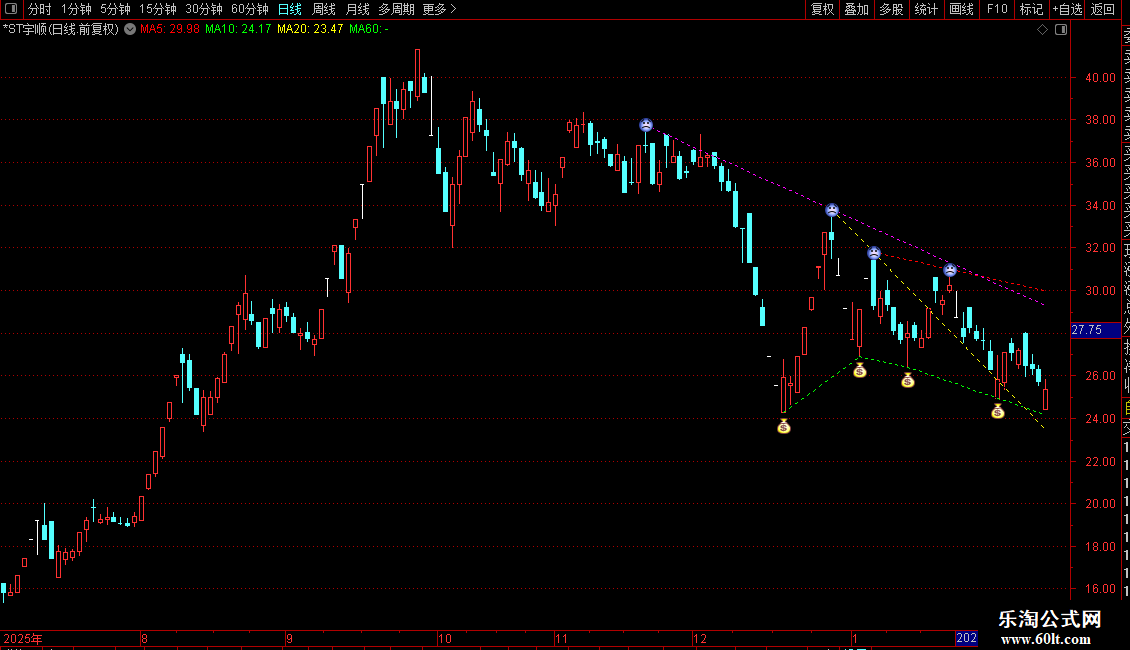The image size is (1130, 650).
Task: Click the 32.00 price axis label
Action: tap(1100, 248)
